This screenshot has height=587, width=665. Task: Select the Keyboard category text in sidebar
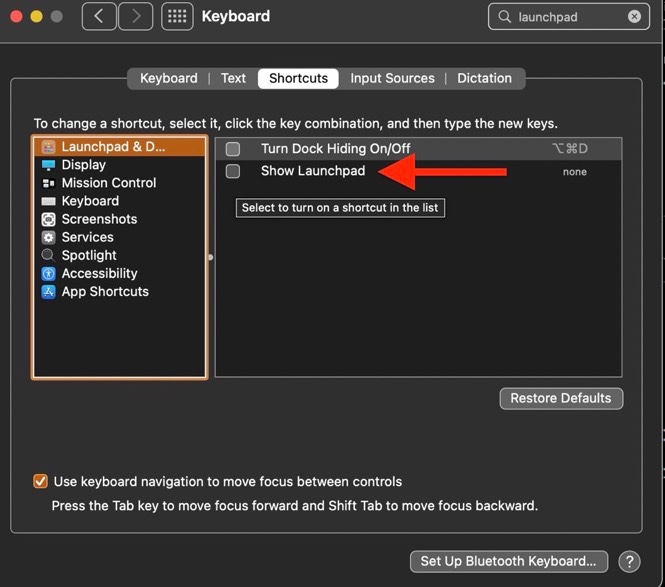click(90, 201)
